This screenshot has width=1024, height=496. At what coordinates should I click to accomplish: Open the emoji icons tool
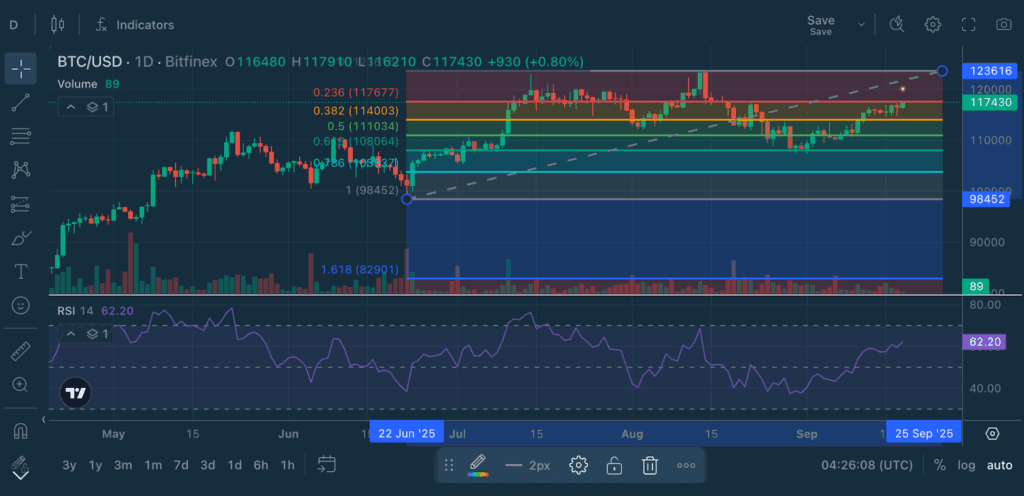coord(21,304)
